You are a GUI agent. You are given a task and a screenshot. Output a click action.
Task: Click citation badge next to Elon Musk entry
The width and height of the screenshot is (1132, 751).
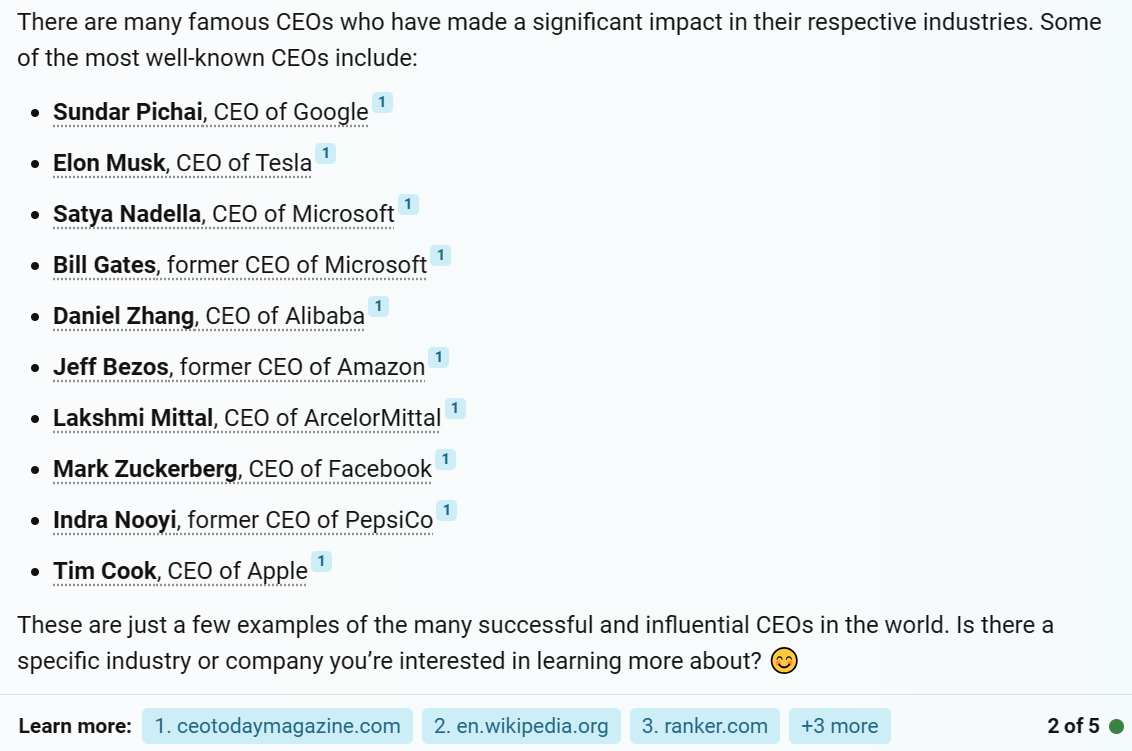click(x=326, y=153)
